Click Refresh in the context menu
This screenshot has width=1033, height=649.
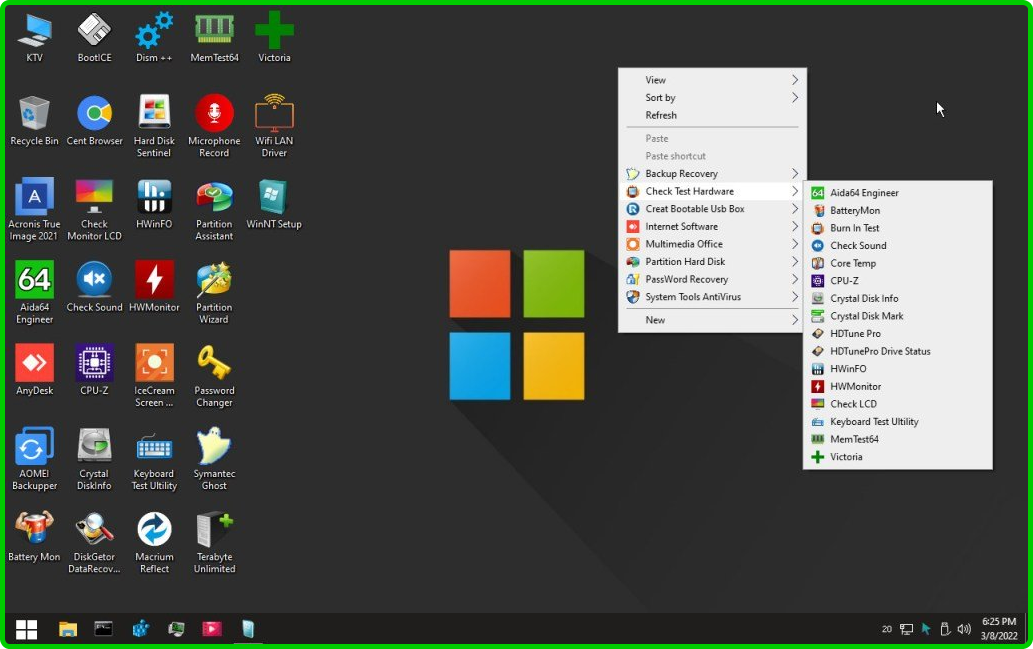coord(712,115)
